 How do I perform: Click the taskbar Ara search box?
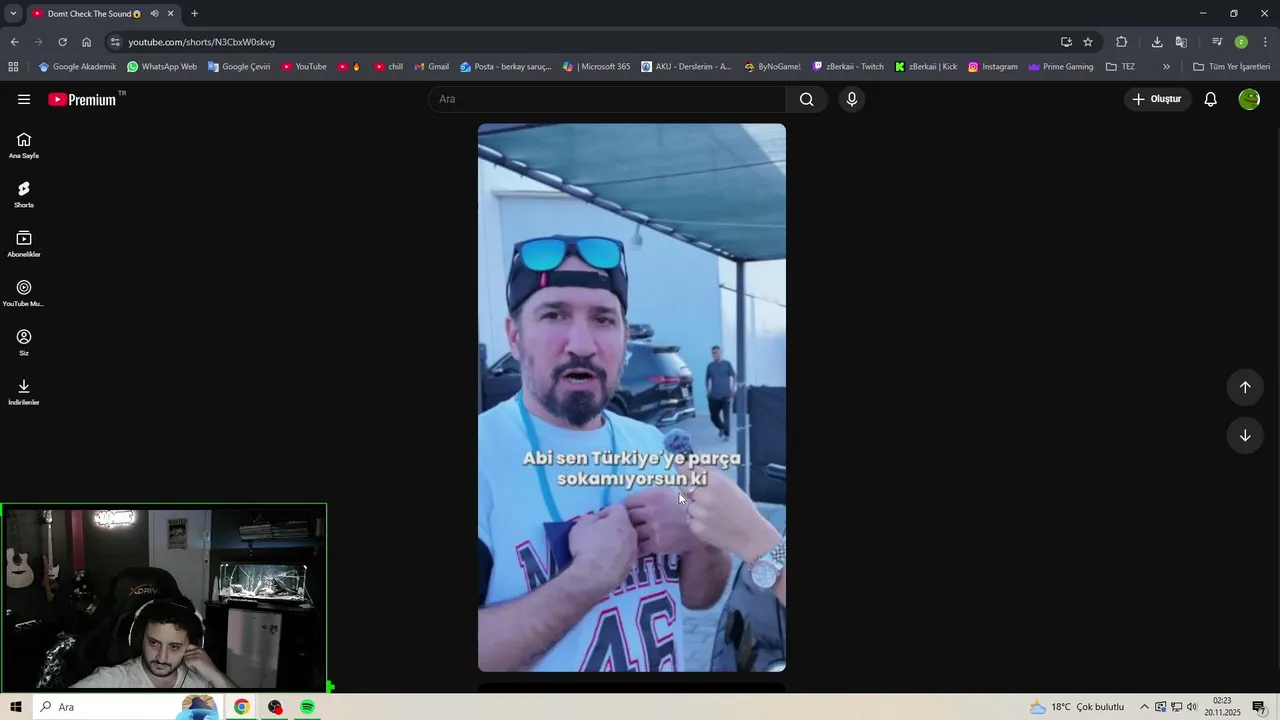coord(126,707)
